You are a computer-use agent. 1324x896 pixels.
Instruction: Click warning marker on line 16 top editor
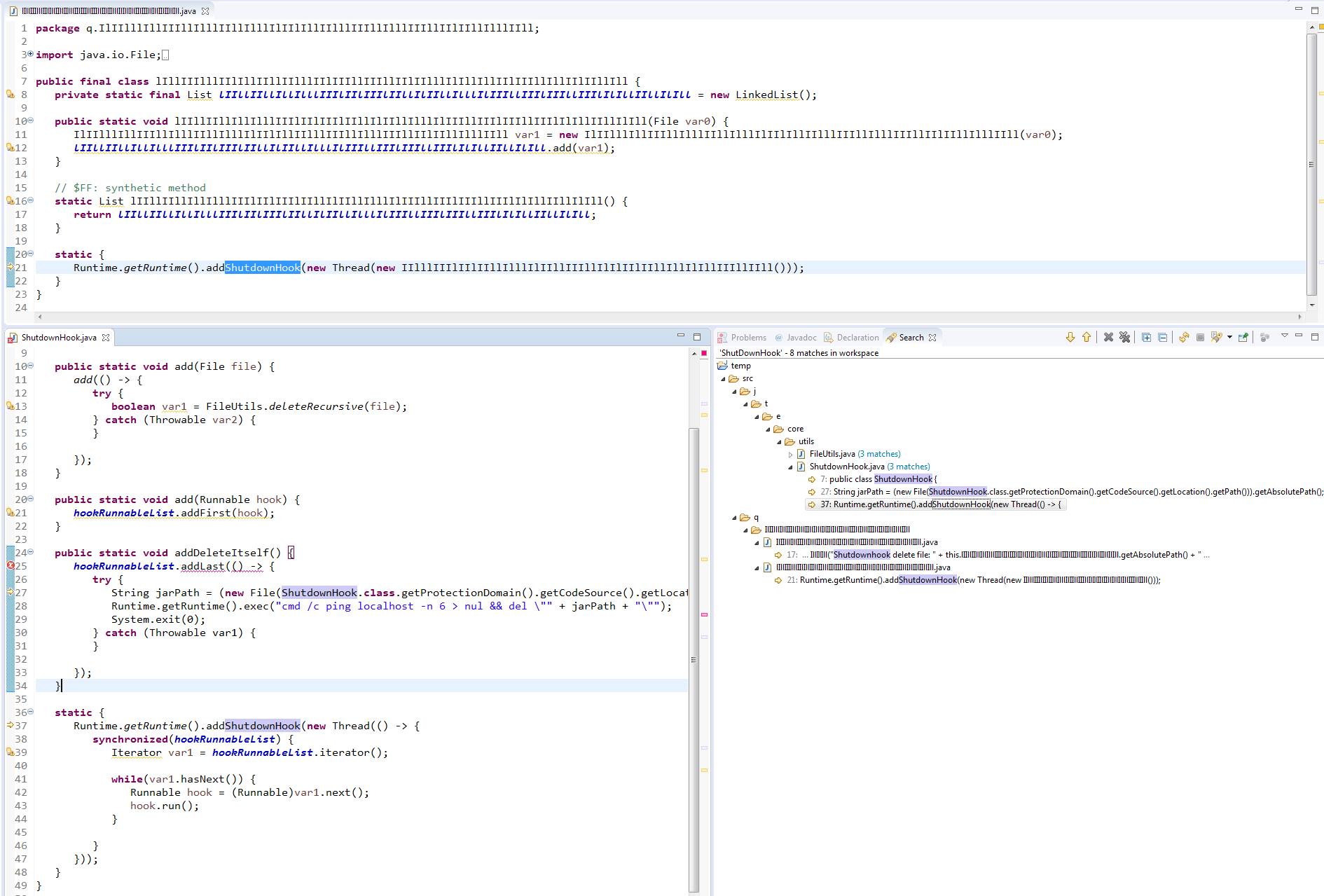[x=11, y=200]
